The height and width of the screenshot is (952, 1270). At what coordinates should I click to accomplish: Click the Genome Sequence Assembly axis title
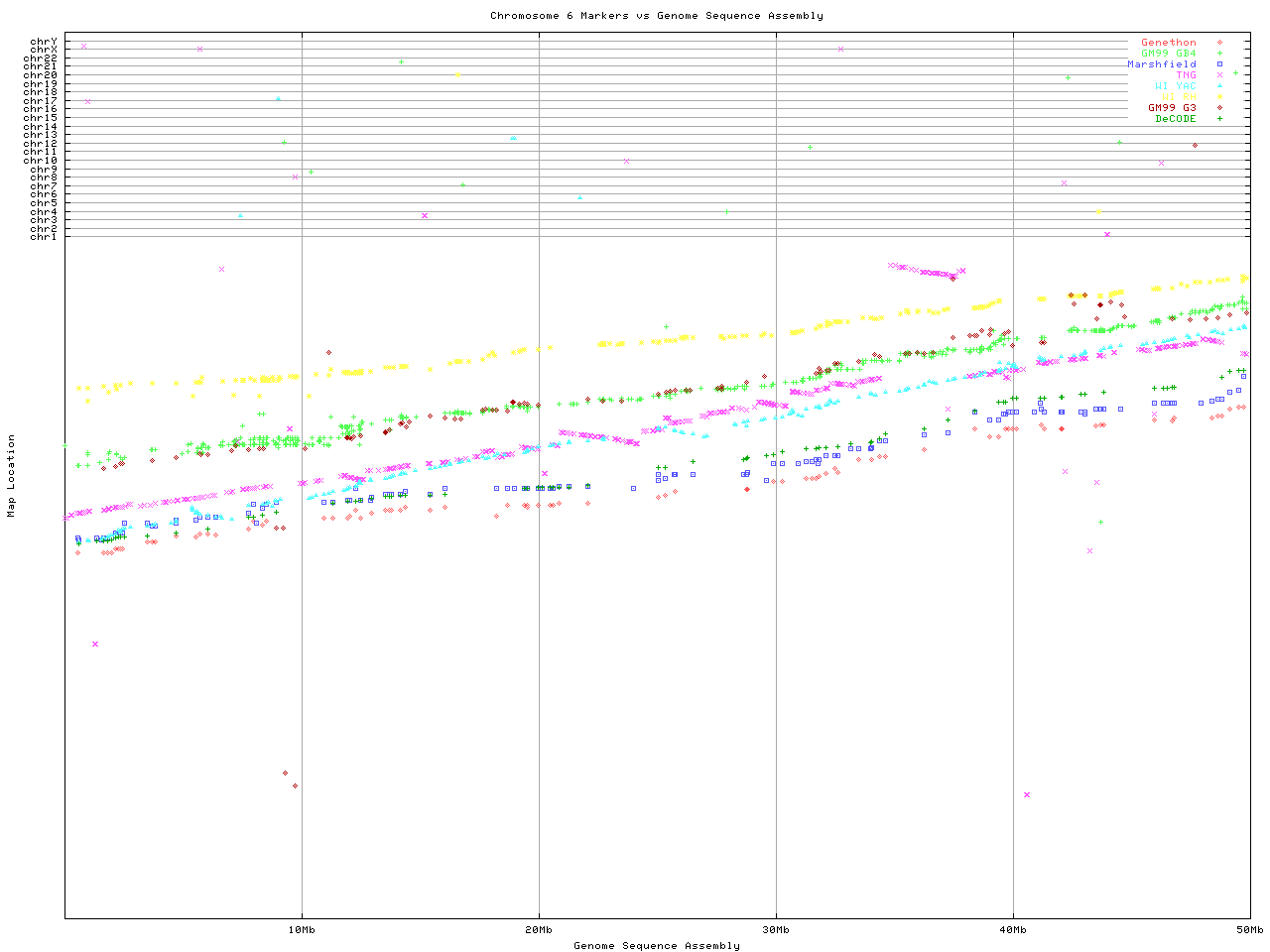[656, 945]
